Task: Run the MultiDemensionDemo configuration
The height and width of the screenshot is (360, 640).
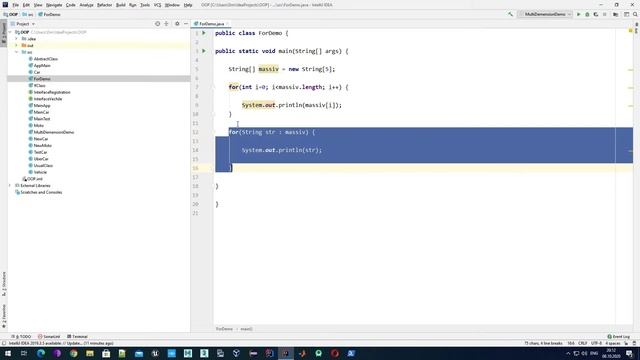Action: (578, 14)
